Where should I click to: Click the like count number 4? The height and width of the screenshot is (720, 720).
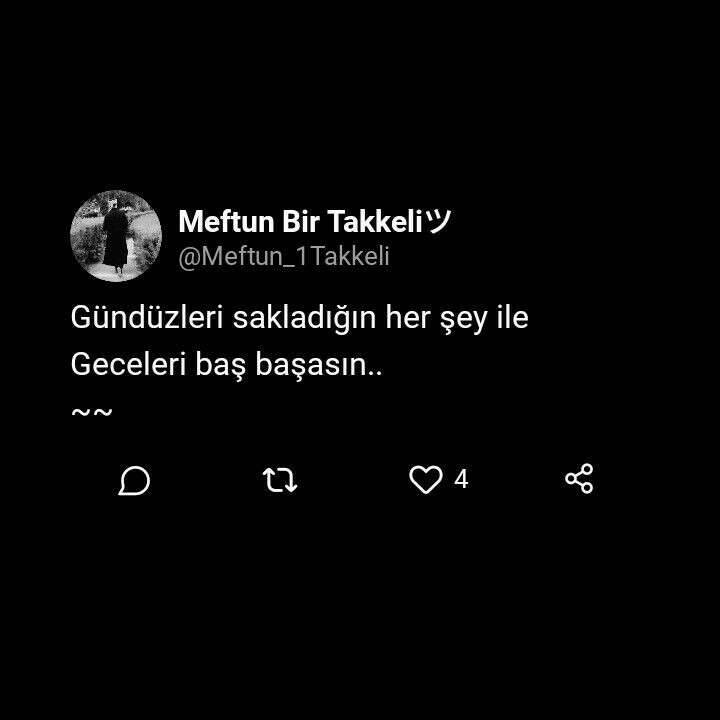coord(461,479)
